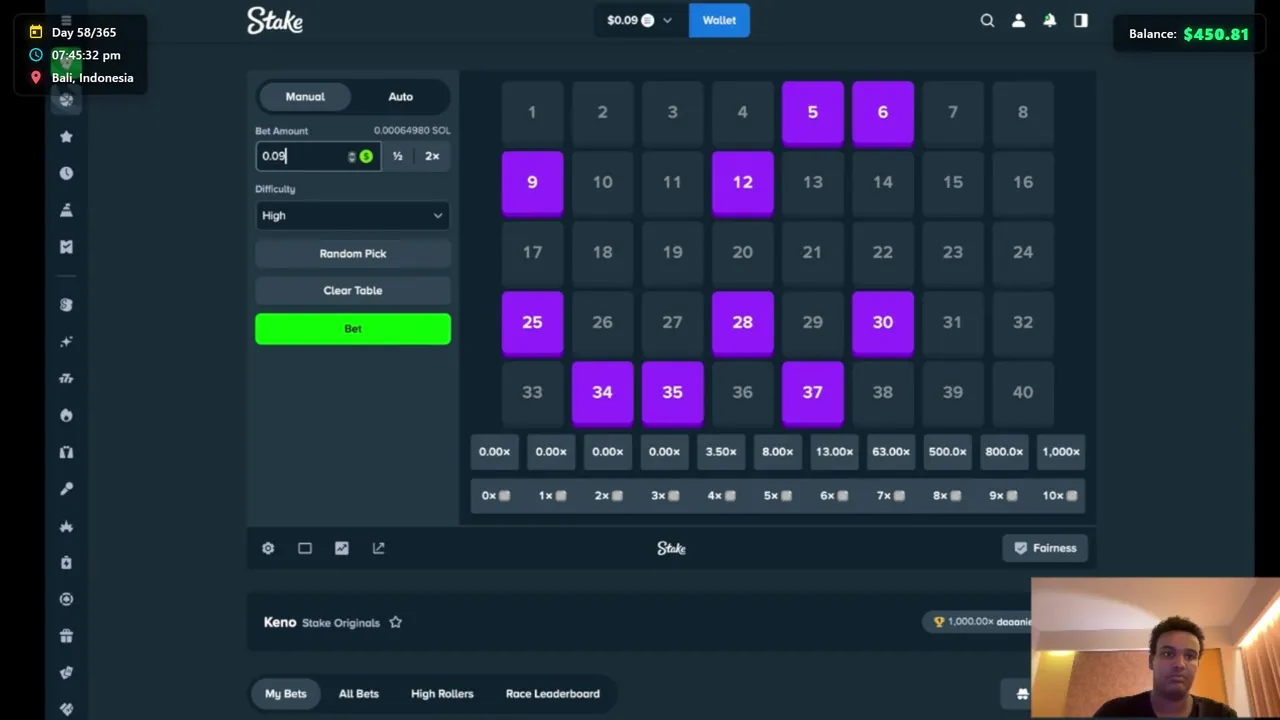
Task: Open the High Rollers tab
Action: click(442, 693)
